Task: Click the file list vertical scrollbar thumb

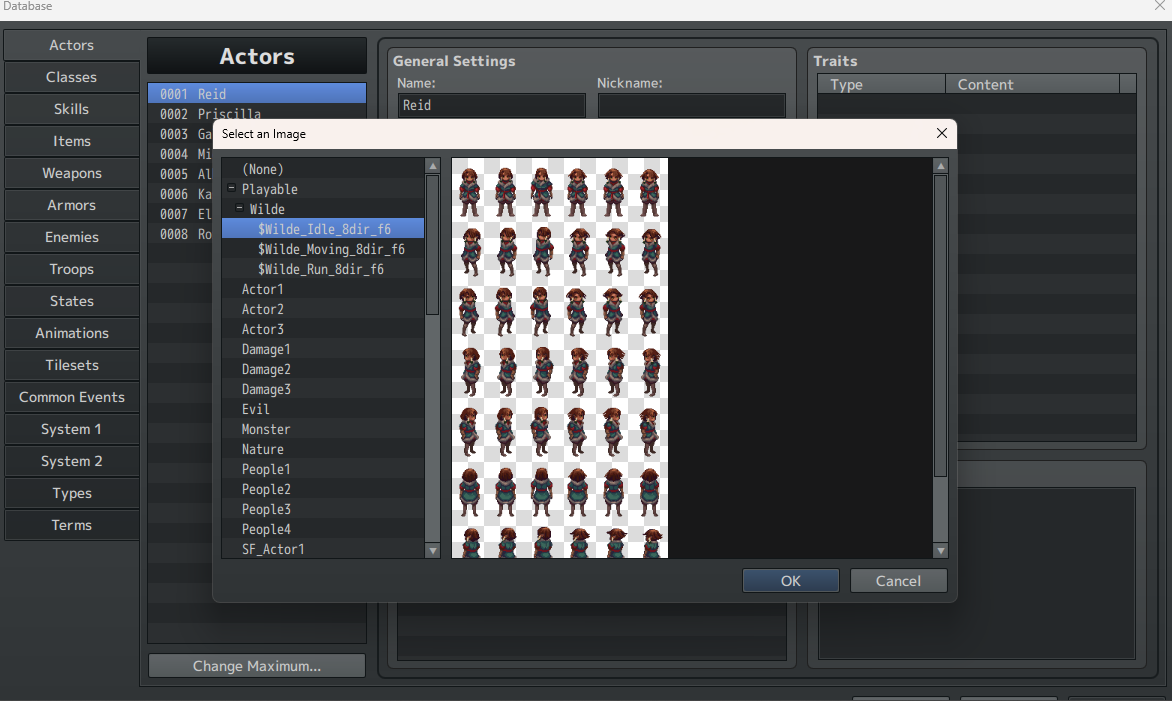Action: click(433, 245)
